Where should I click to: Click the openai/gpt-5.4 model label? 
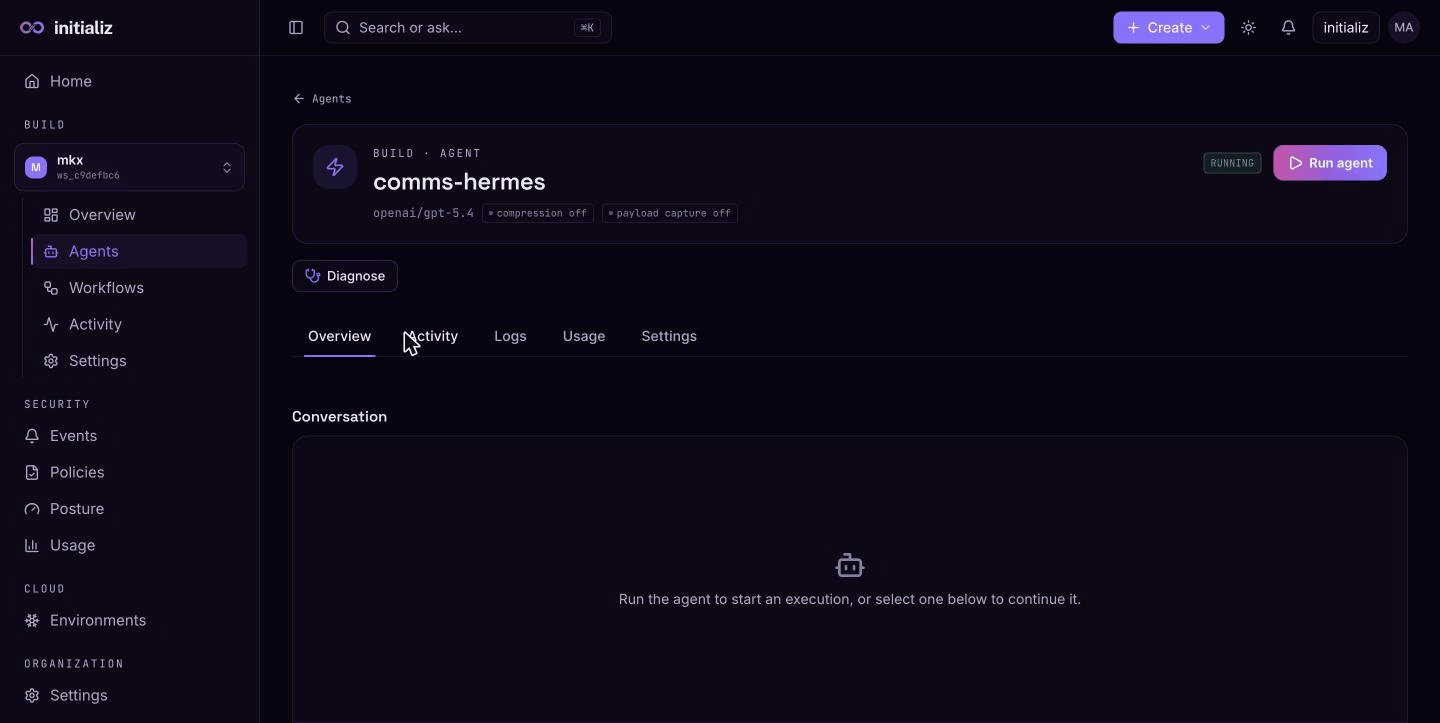coord(423,213)
